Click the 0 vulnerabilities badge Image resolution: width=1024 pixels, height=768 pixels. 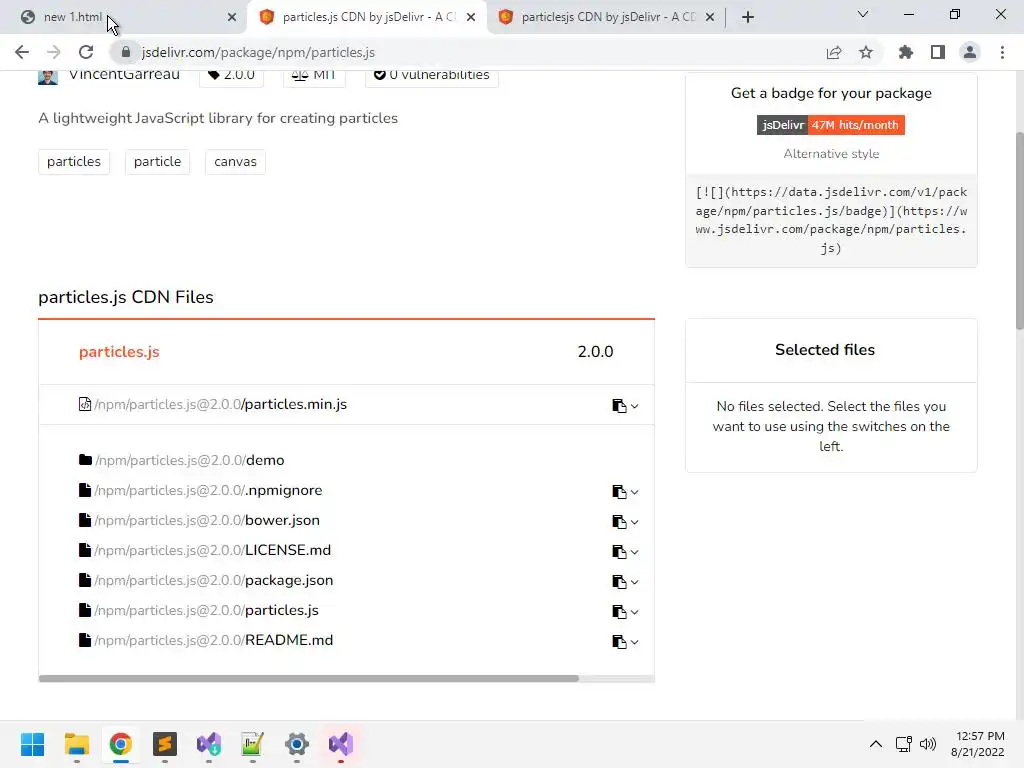[432, 75]
